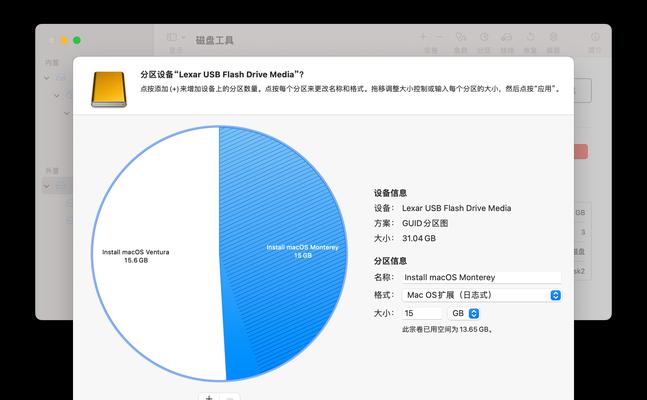
Task: Click sidebar view icon in Disk Utility toolbar
Action: pyautogui.click(x=172, y=38)
